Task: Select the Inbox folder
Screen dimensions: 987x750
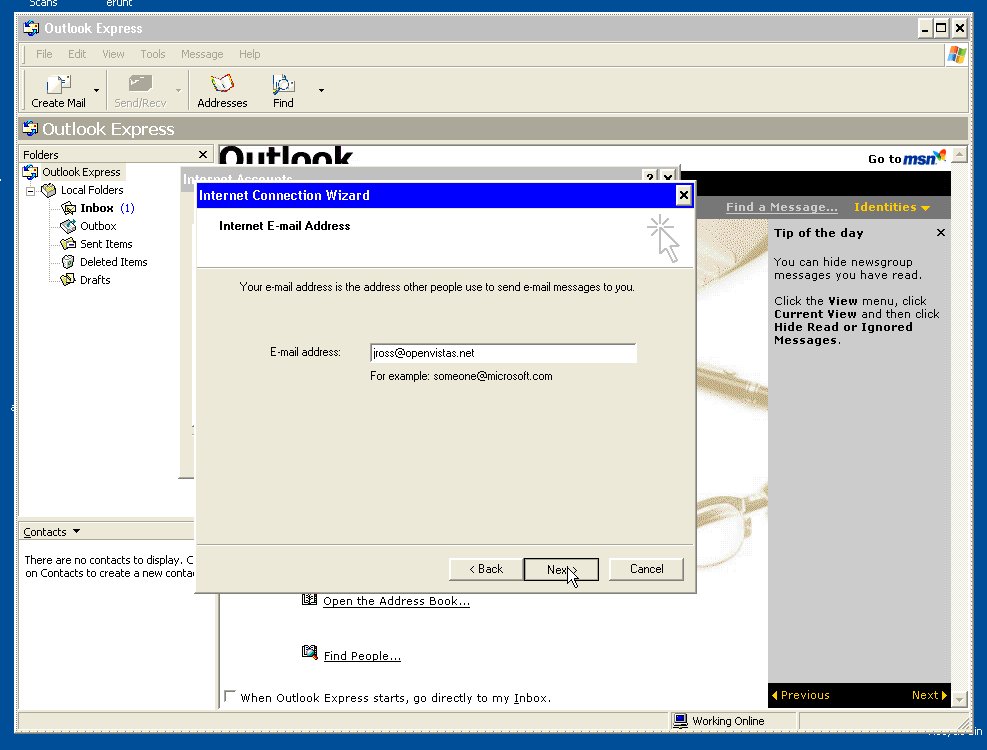Action: (x=96, y=208)
